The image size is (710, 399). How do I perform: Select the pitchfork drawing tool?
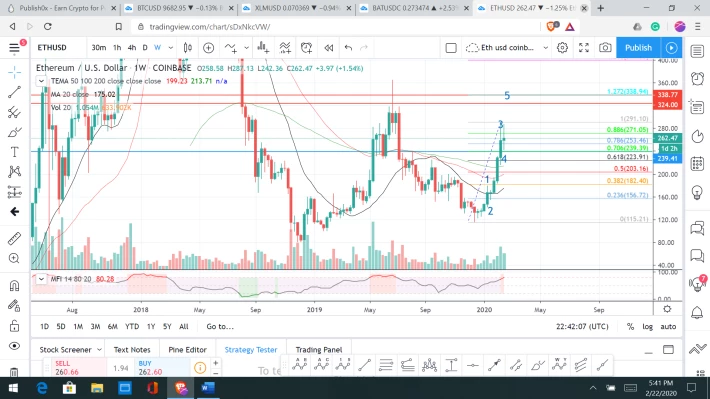pyautogui.click(x=14, y=112)
